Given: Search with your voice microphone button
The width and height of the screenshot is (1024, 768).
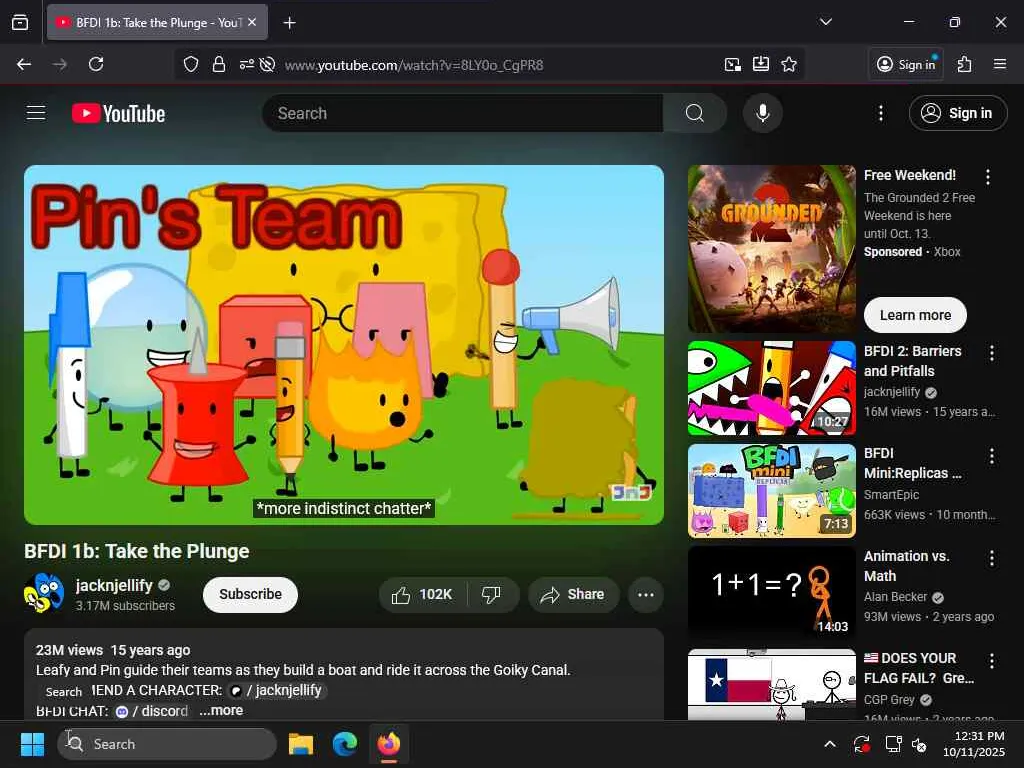Looking at the screenshot, I should click(762, 113).
